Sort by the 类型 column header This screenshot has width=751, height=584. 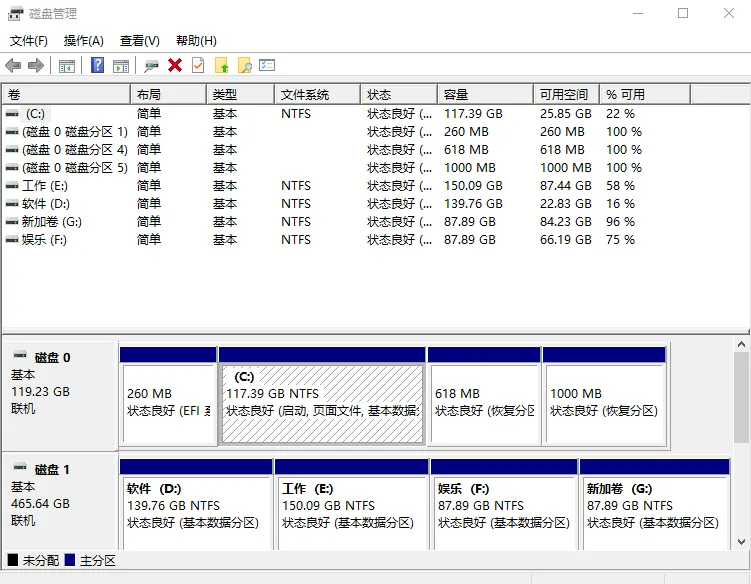tap(241, 94)
